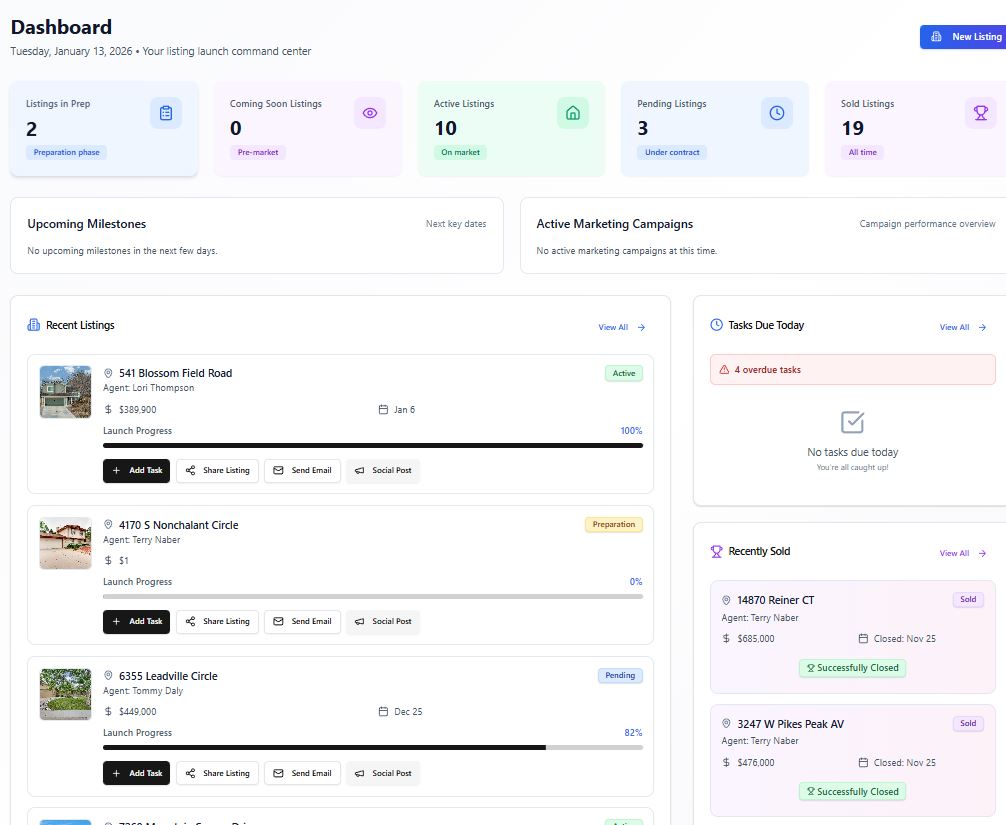Image resolution: width=1006 pixels, height=825 pixels.
Task: Open the Listings in Prep clipboard icon
Action: (166, 113)
